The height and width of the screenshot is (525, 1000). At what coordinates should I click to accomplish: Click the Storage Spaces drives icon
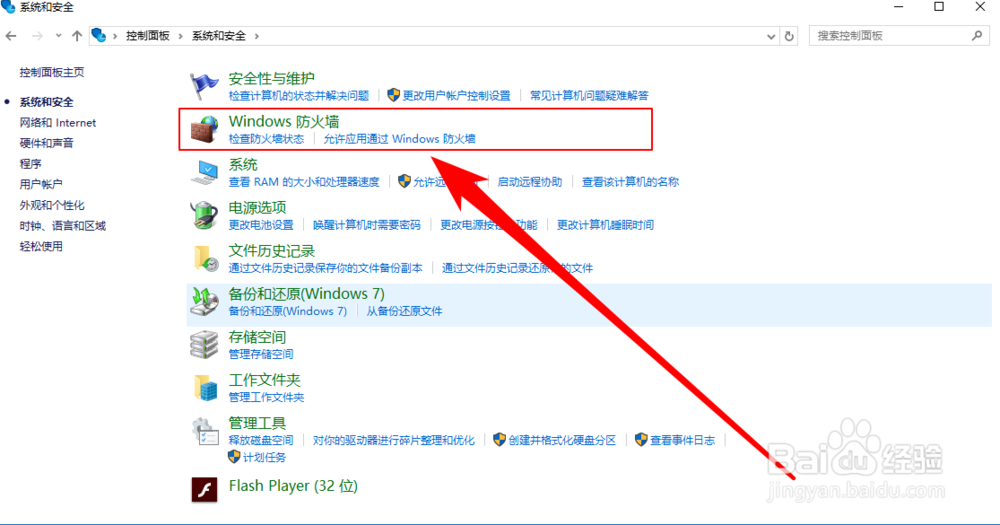[204, 344]
